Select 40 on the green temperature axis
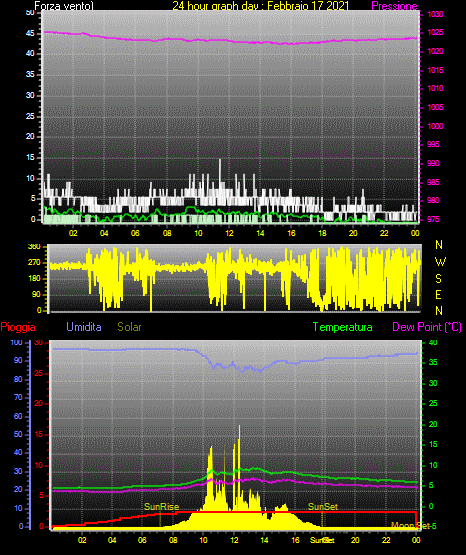The width and height of the screenshot is (466, 555). pyautogui.click(x=433, y=342)
